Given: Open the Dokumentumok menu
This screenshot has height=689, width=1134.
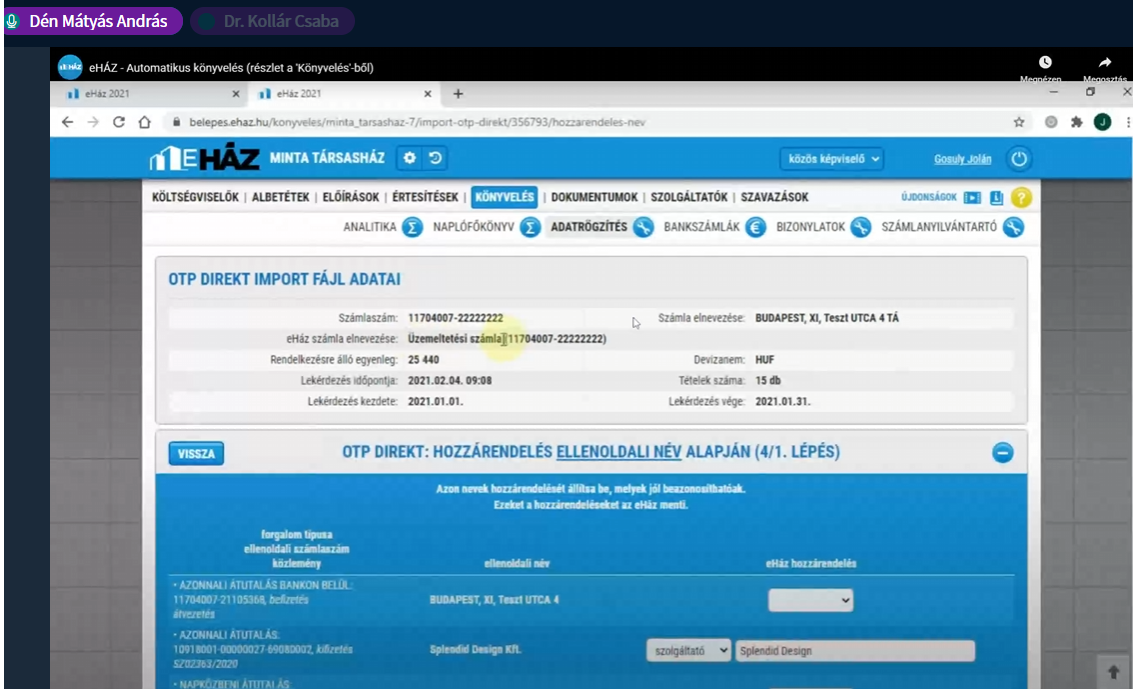Looking at the screenshot, I should [594, 198].
